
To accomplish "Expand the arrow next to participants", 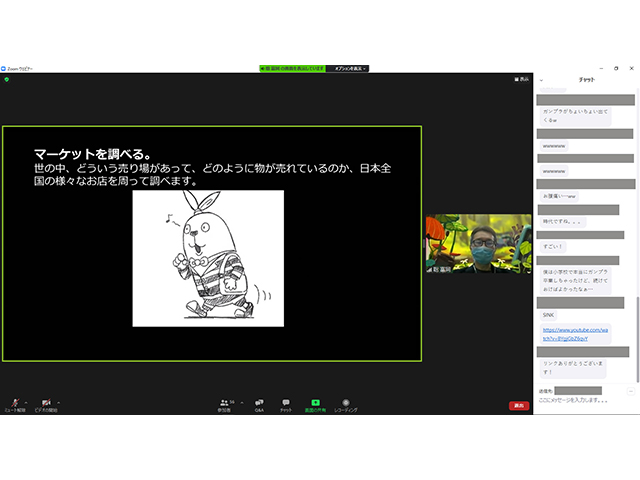I will coord(242,403).
